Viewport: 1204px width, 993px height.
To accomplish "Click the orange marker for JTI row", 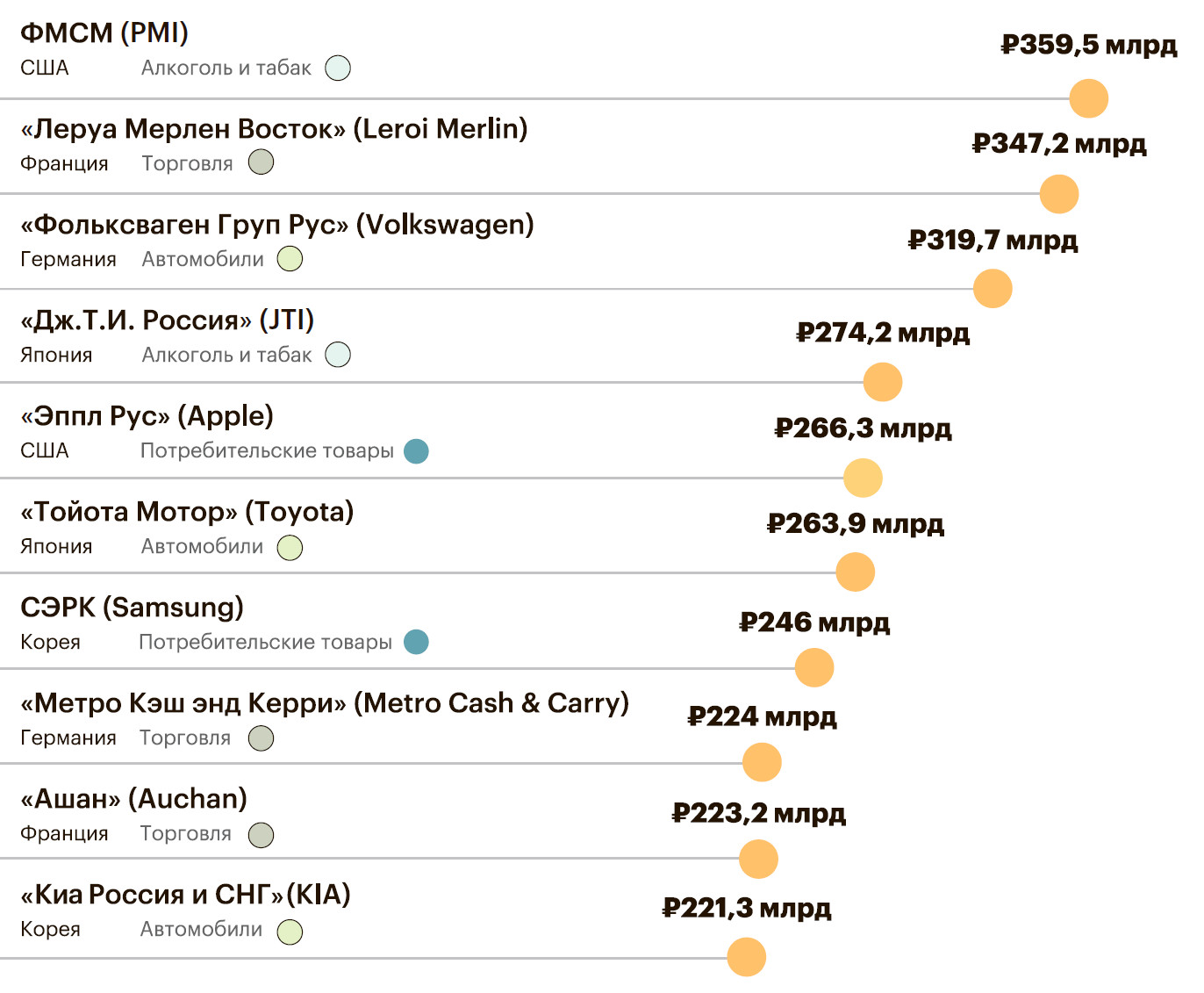I will [883, 383].
